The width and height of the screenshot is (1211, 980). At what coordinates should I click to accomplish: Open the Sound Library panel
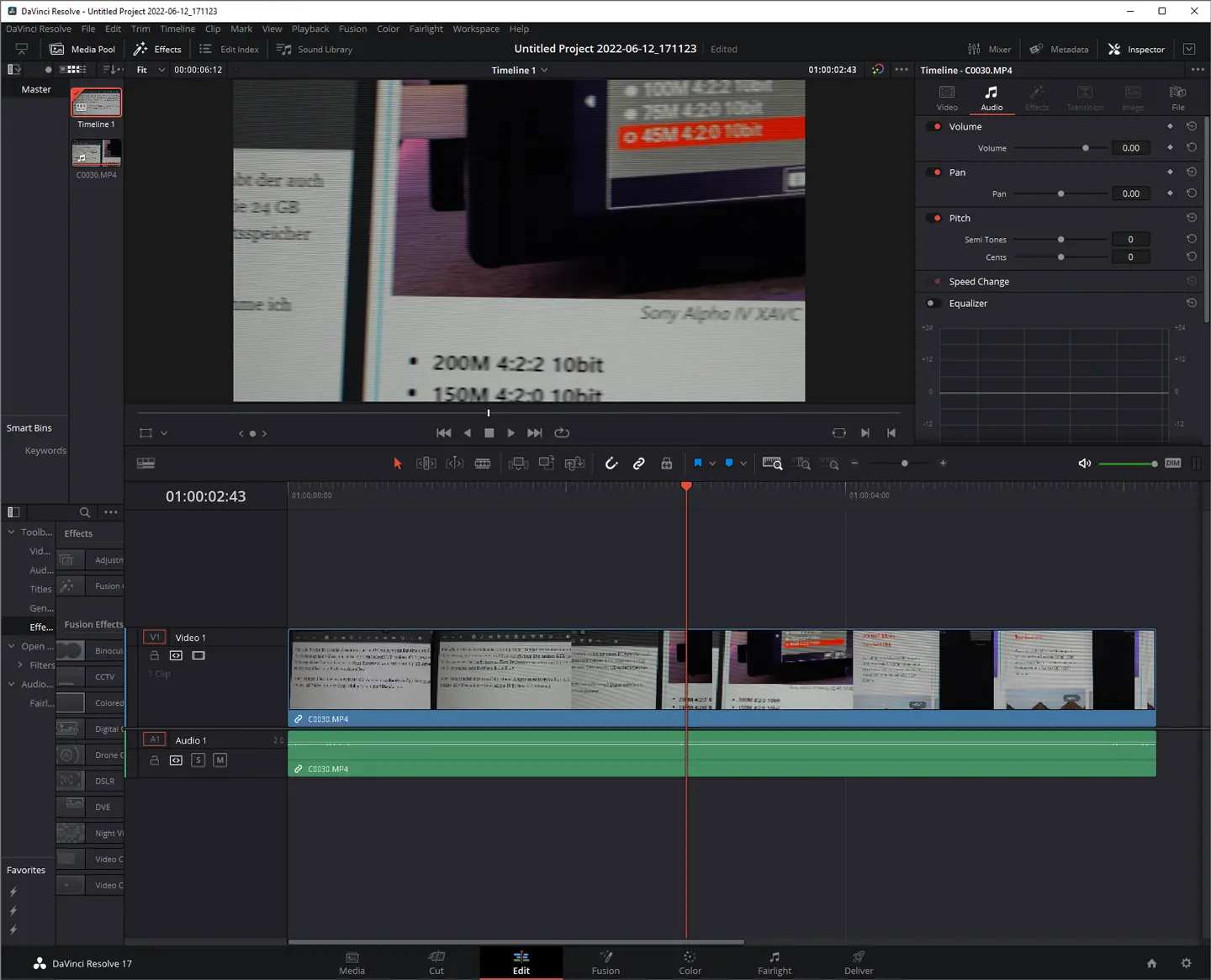(315, 50)
